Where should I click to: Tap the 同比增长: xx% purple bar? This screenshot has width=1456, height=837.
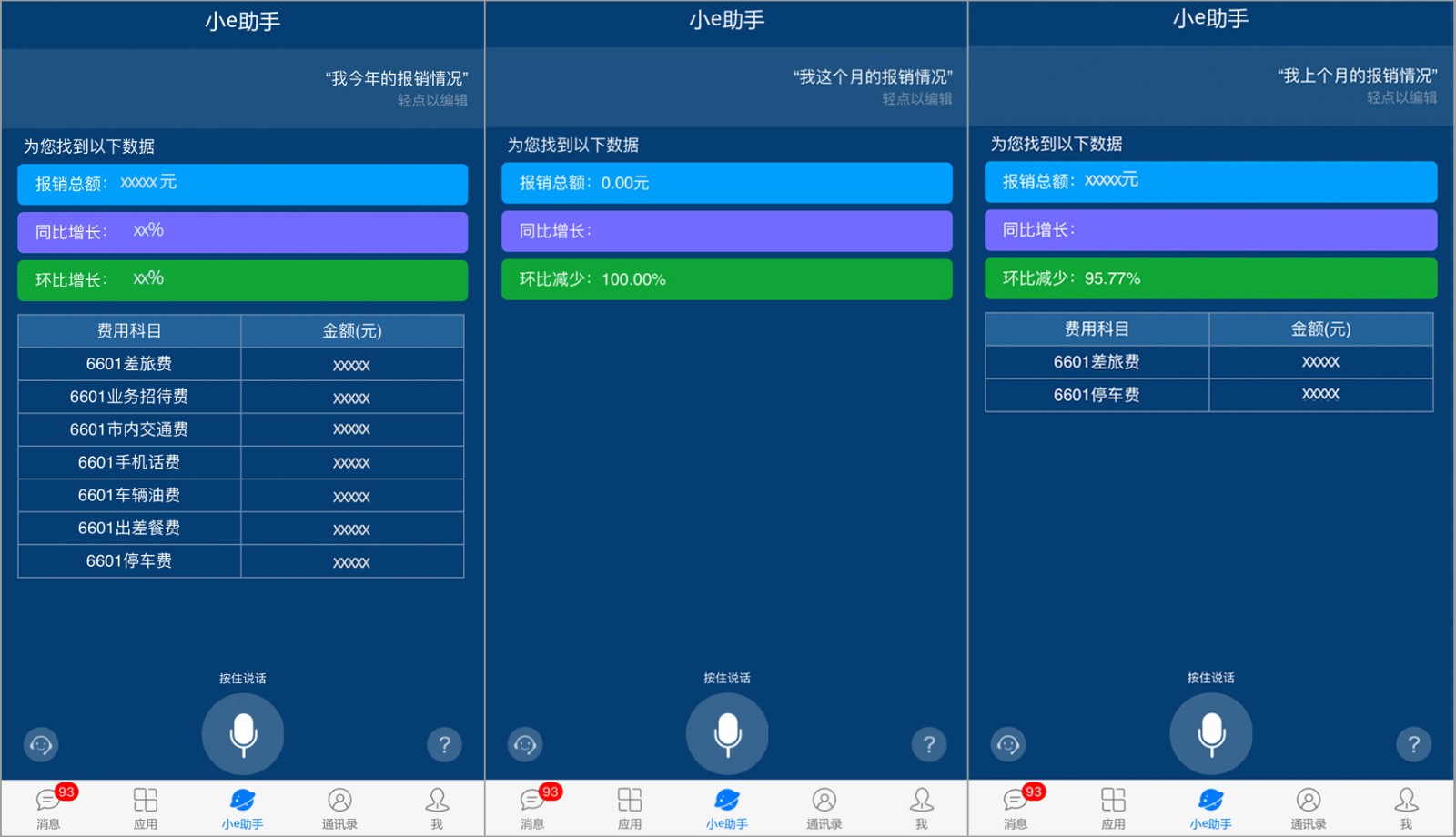[x=243, y=232]
